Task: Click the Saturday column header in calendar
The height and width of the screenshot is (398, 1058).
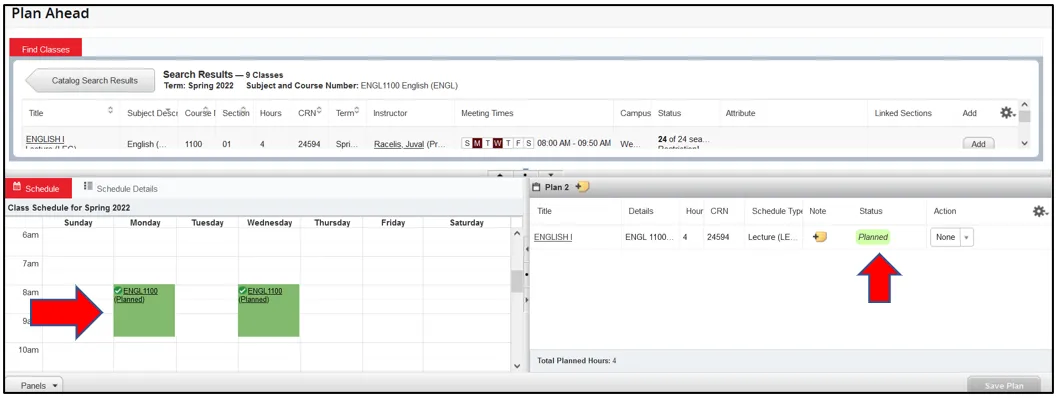Action: point(467,223)
